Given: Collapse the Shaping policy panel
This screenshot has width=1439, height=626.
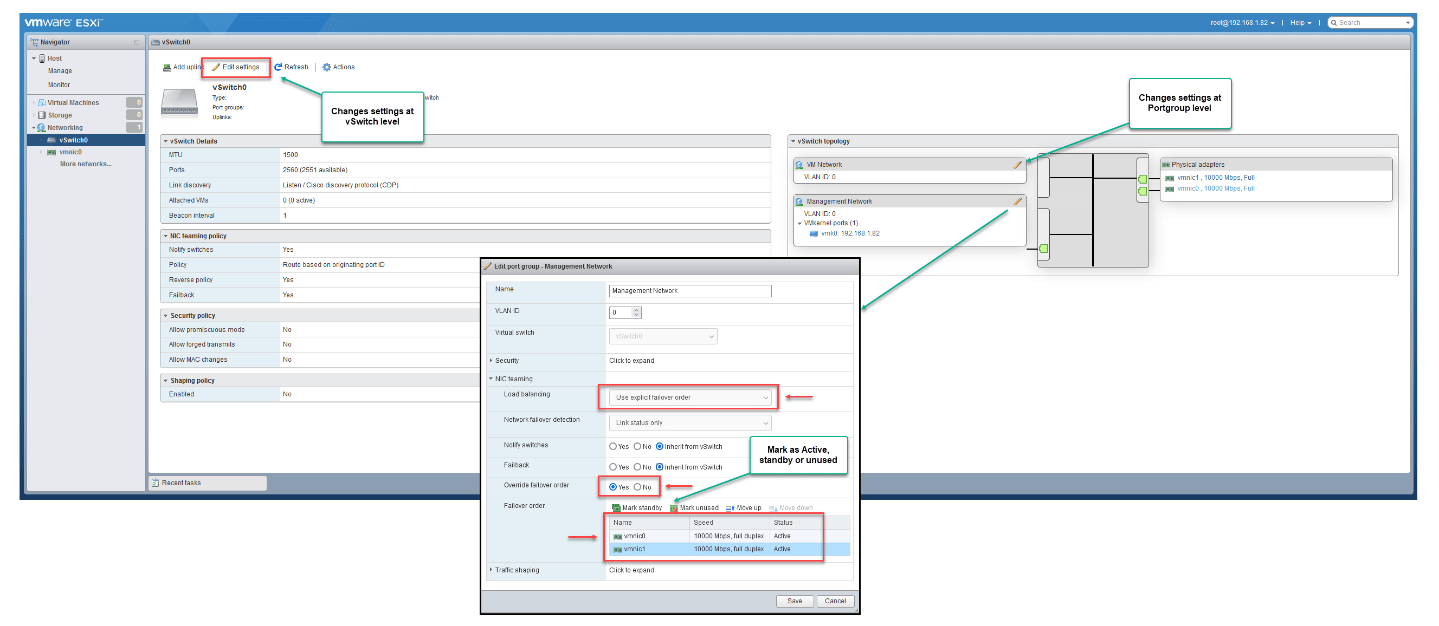Looking at the screenshot, I should [x=165, y=381].
